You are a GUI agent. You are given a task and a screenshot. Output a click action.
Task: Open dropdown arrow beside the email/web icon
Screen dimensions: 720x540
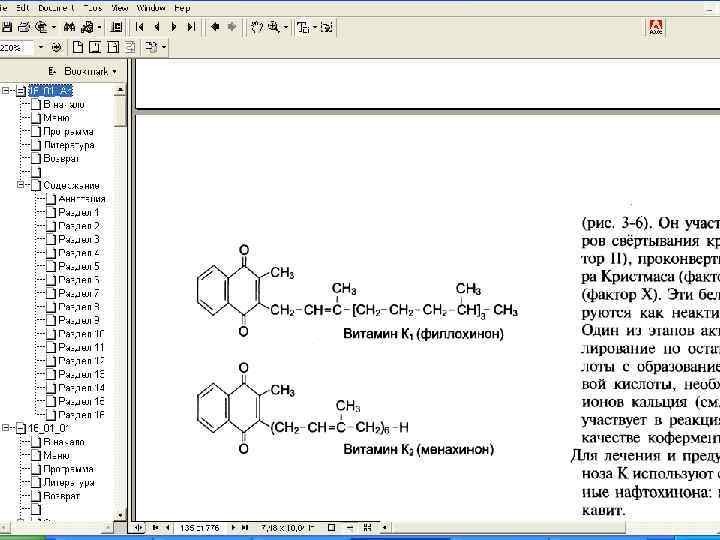pyautogui.click(x=54, y=28)
